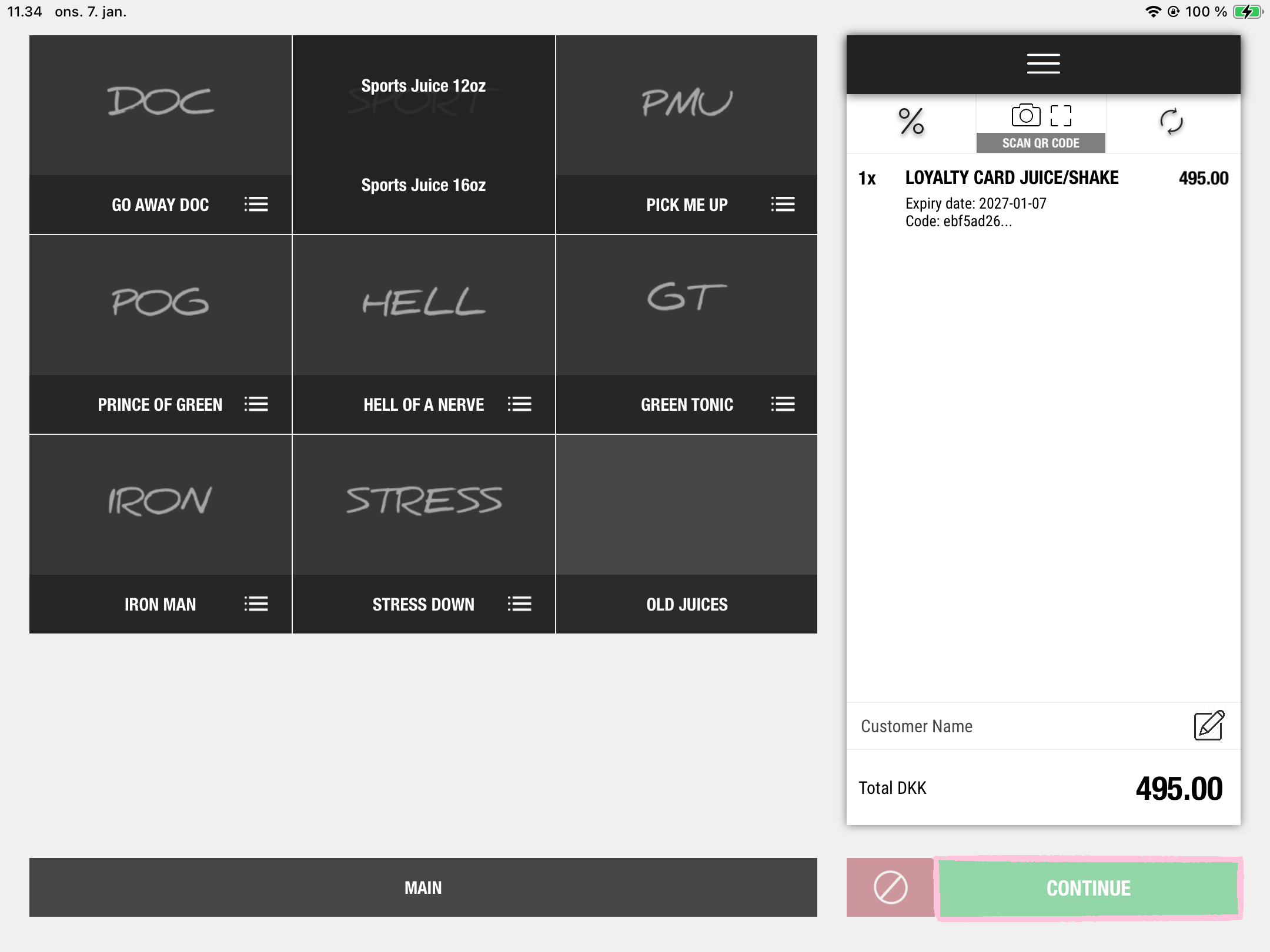Tap the percent discount icon
Image resolution: width=1270 pixels, height=952 pixels.
(x=911, y=122)
